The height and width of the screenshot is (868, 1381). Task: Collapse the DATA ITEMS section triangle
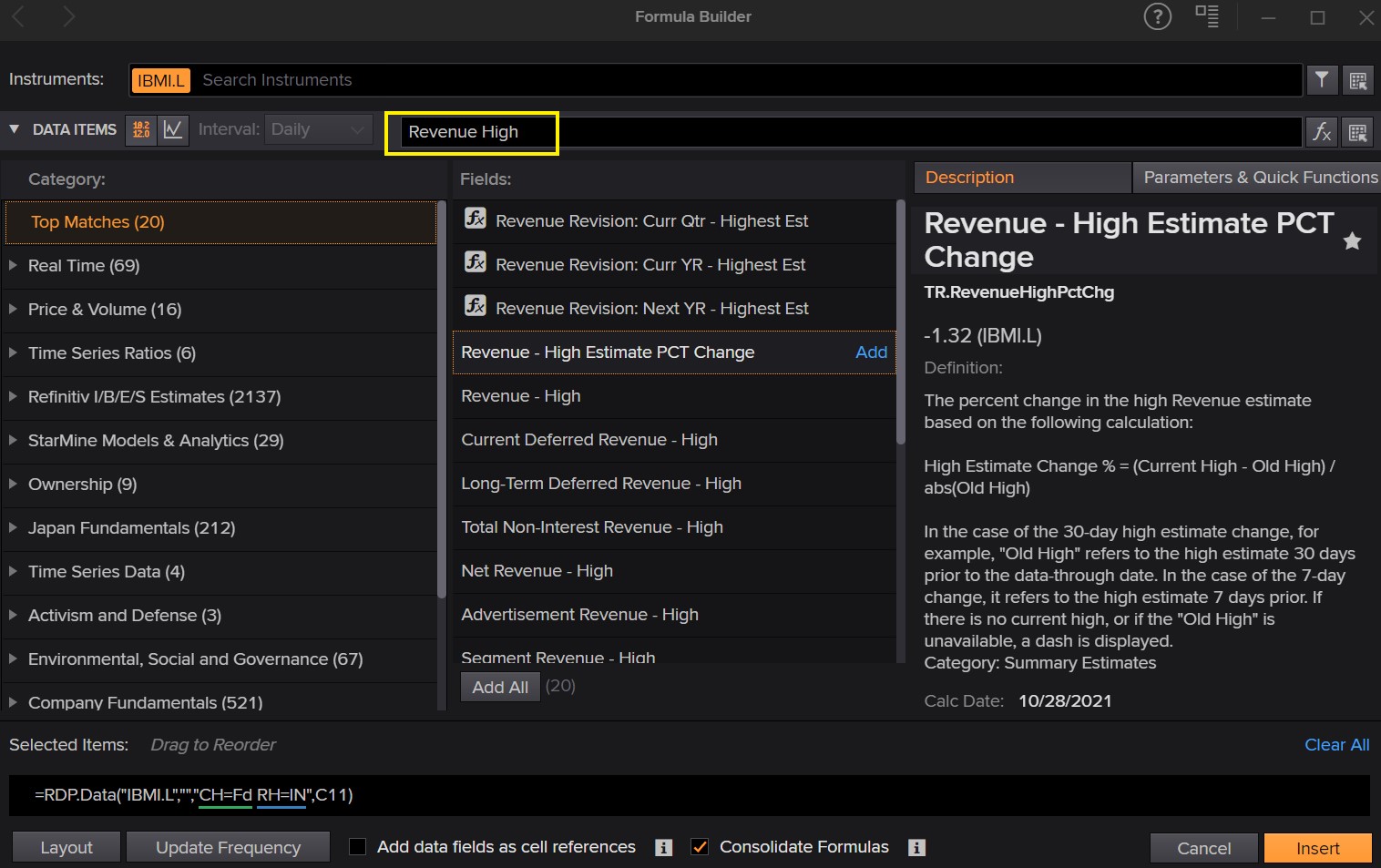coord(14,129)
